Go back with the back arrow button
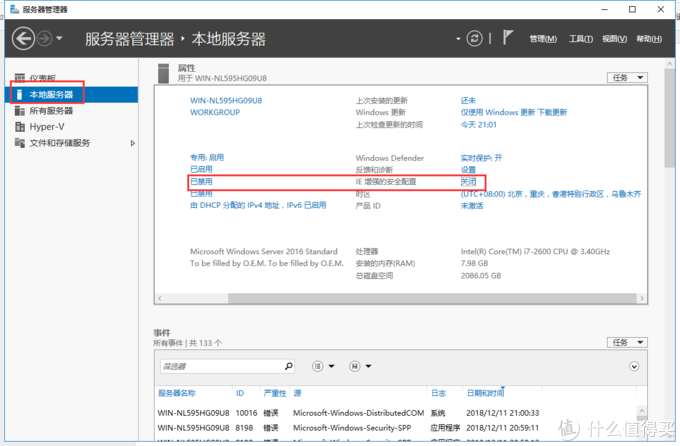The image size is (680, 446). pyautogui.click(x=23, y=39)
